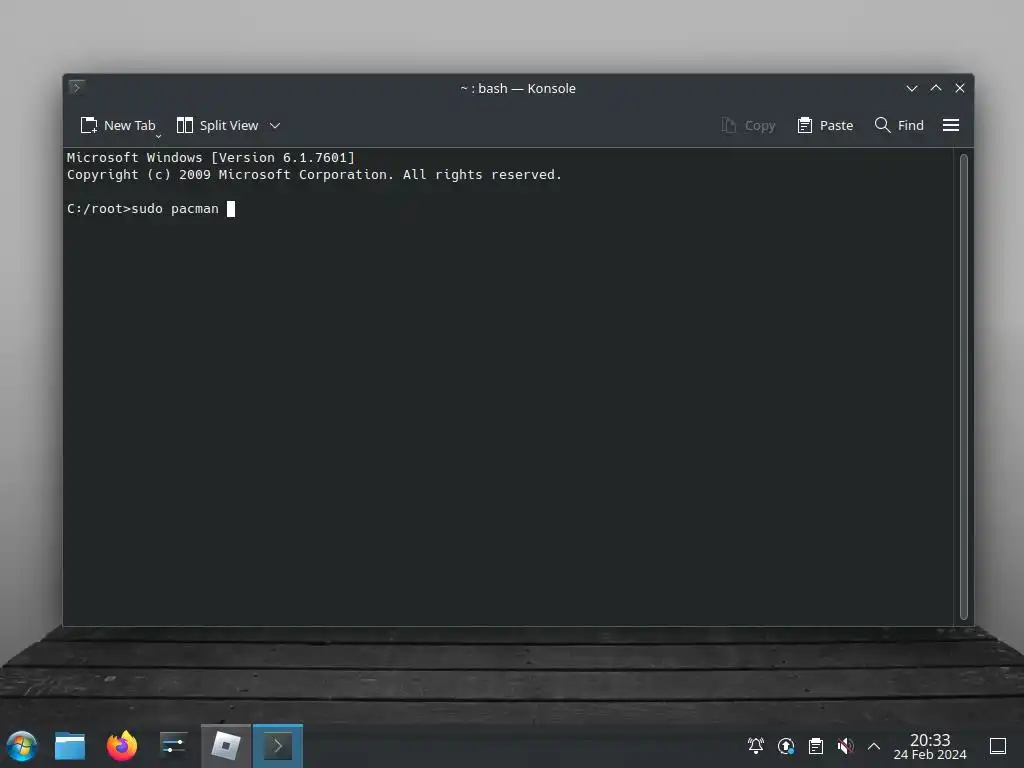This screenshot has width=1024, height=768.
Task: Open the Konsole hamburger menu
Action: pyautogui.click(x=951, y=125)
